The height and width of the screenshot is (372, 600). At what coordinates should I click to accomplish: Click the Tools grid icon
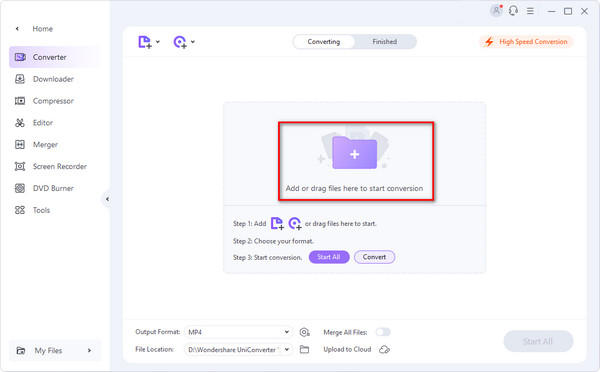click(x=20, y=210)
